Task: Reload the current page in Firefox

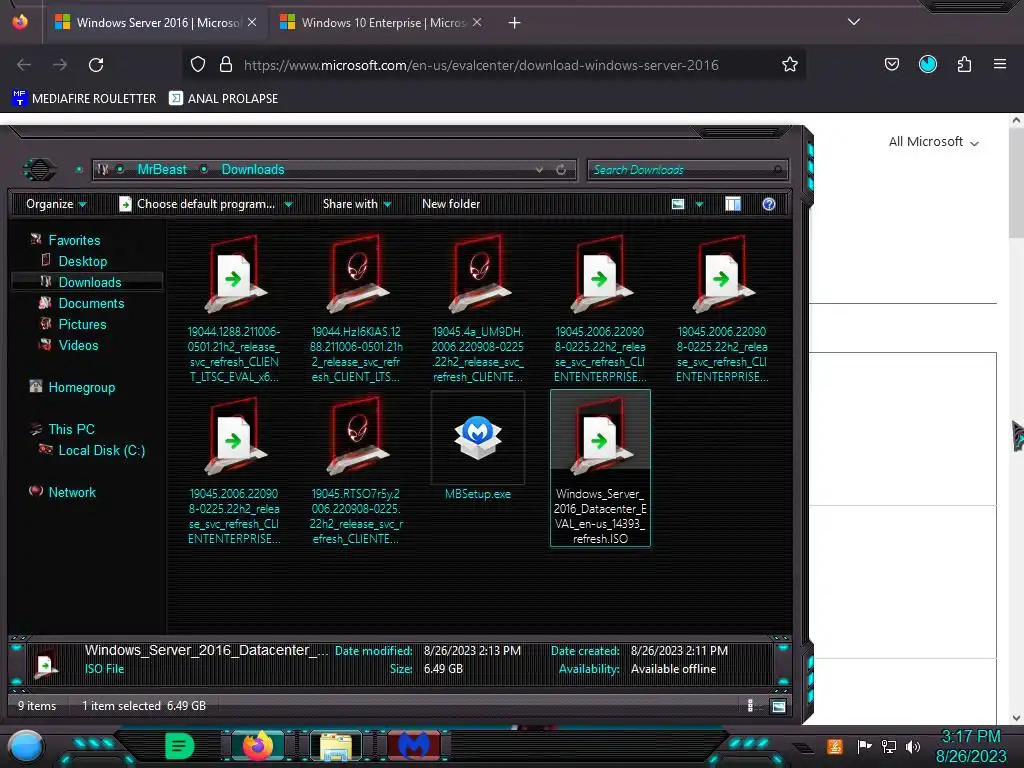Action: [x=96, y=65]
